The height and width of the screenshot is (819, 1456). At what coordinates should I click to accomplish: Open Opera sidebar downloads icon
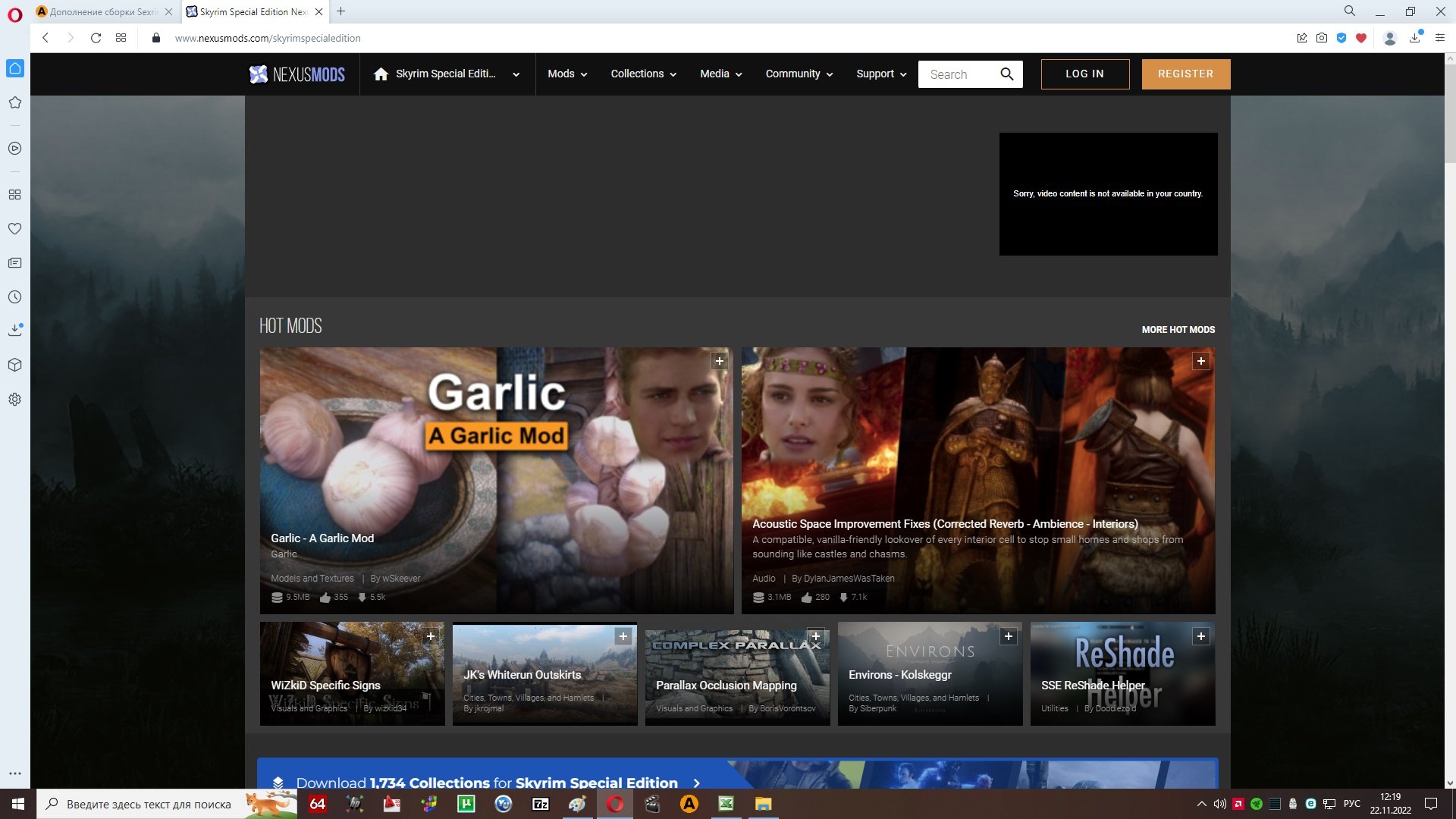click(x=14, y=330)
